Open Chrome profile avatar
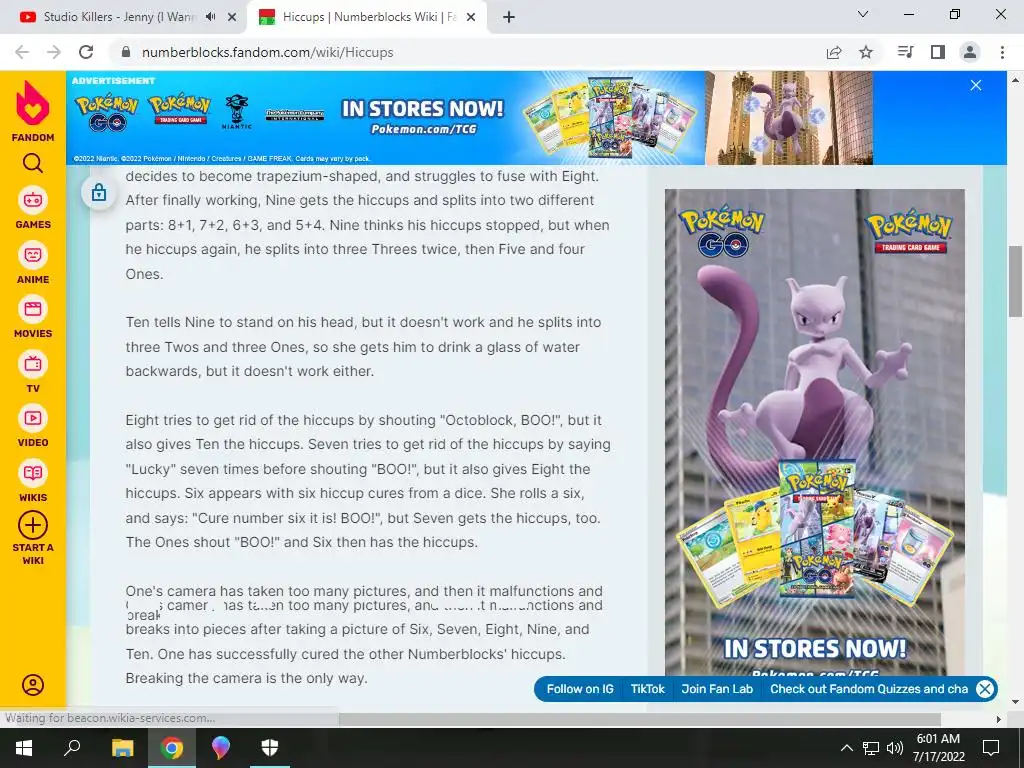 coord(970,52)
